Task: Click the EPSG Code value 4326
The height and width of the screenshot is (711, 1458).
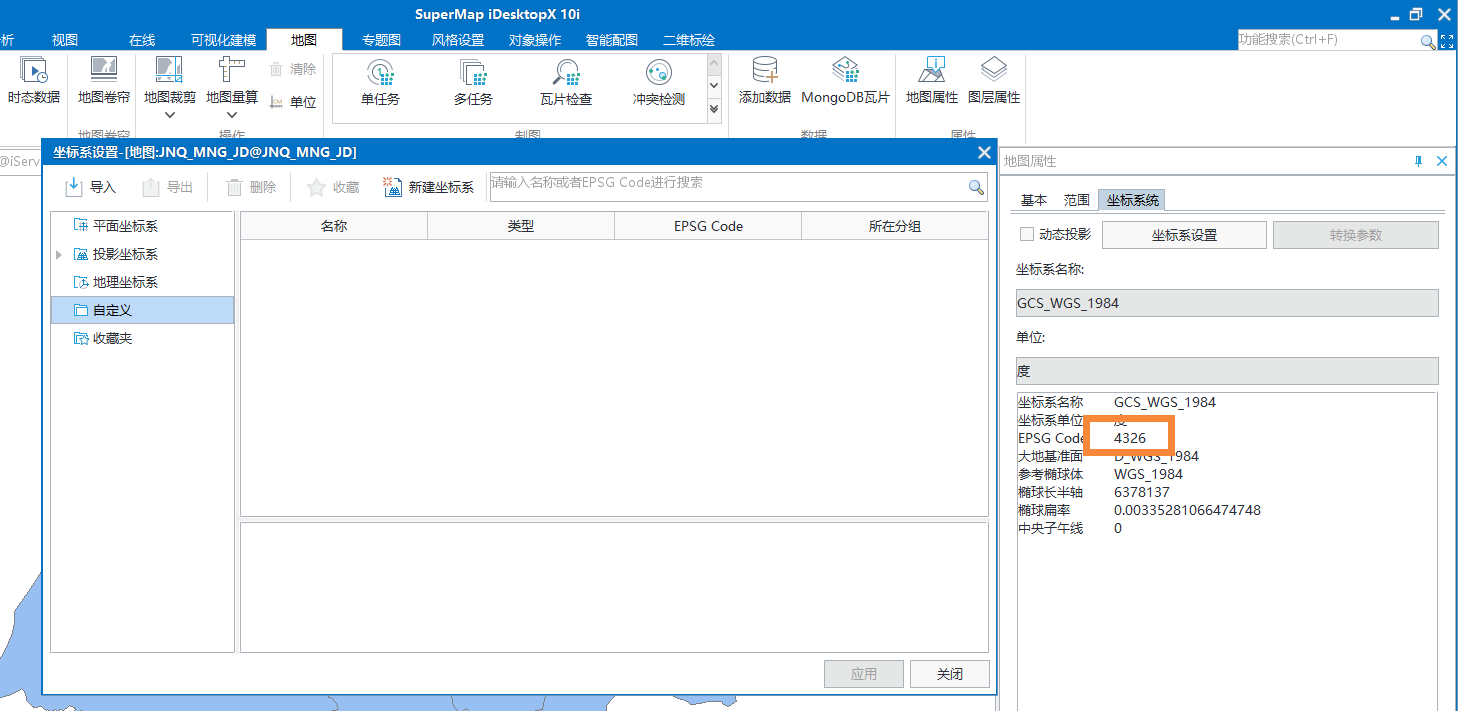Action: [1130, 438]
